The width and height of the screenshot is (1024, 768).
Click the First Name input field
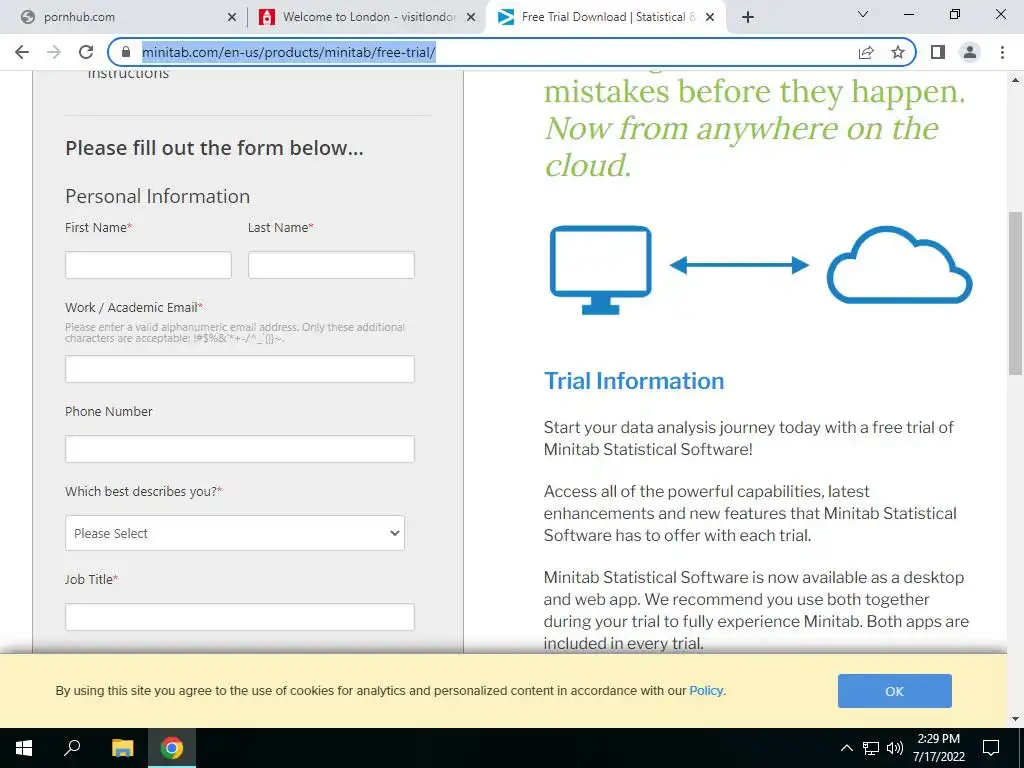[x=148, y=265]
